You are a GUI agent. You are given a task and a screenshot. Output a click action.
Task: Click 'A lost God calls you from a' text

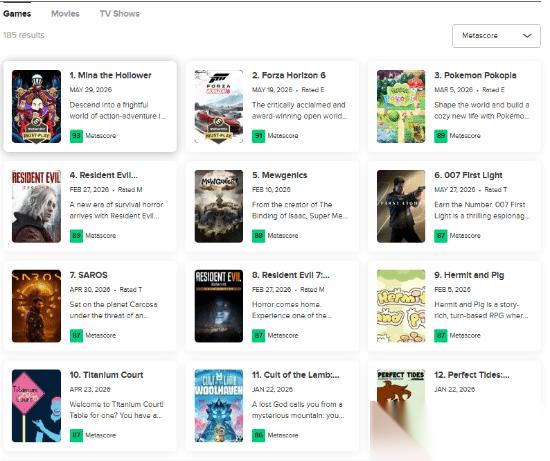(x=297, y=404)
